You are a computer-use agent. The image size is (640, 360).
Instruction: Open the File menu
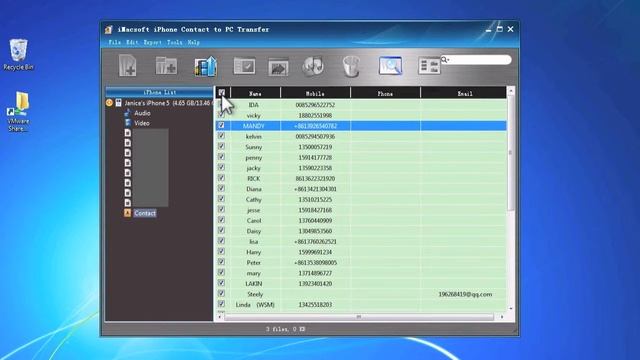click(x=115, y=42)
